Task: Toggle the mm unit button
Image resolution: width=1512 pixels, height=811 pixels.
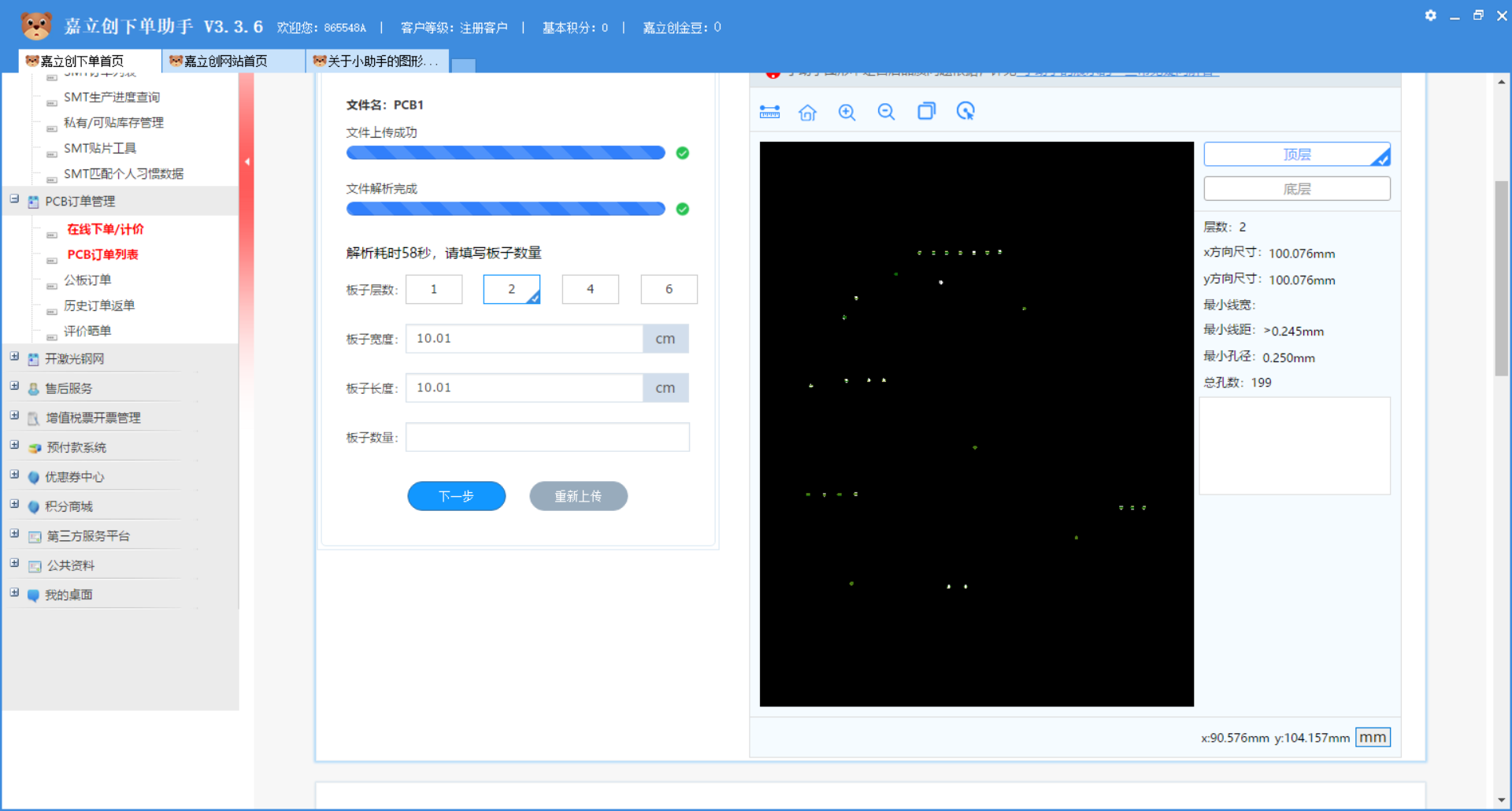Action: tap(1373, 737)
